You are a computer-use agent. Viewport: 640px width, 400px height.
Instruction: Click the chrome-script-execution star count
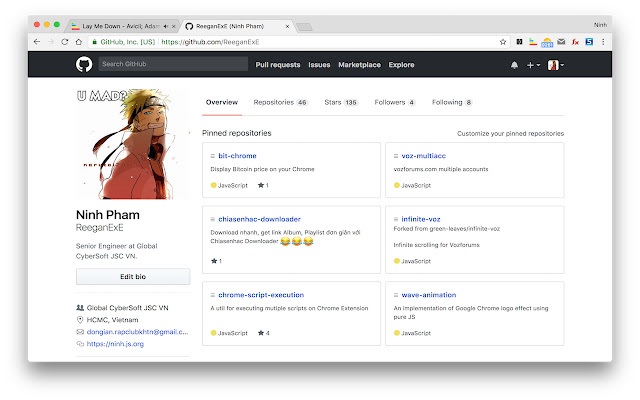264,333
